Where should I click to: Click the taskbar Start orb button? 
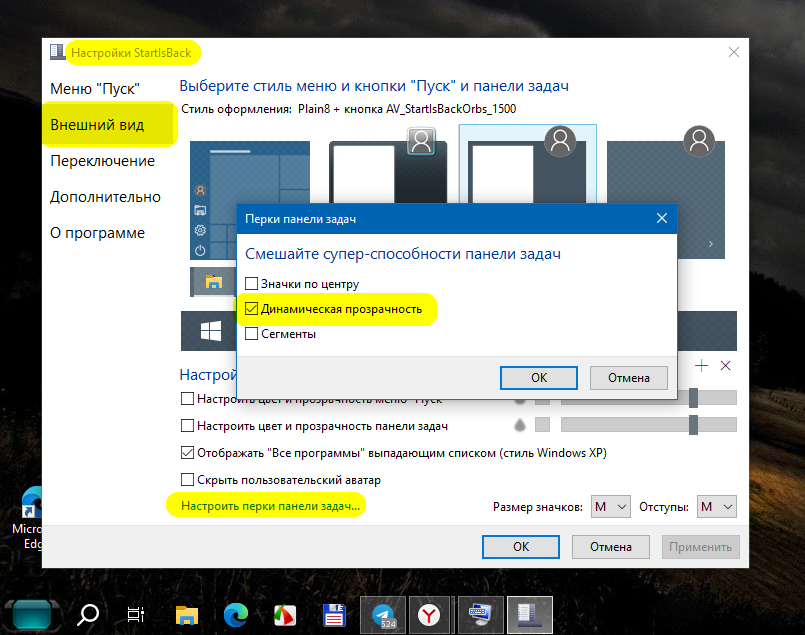[32, 614]
